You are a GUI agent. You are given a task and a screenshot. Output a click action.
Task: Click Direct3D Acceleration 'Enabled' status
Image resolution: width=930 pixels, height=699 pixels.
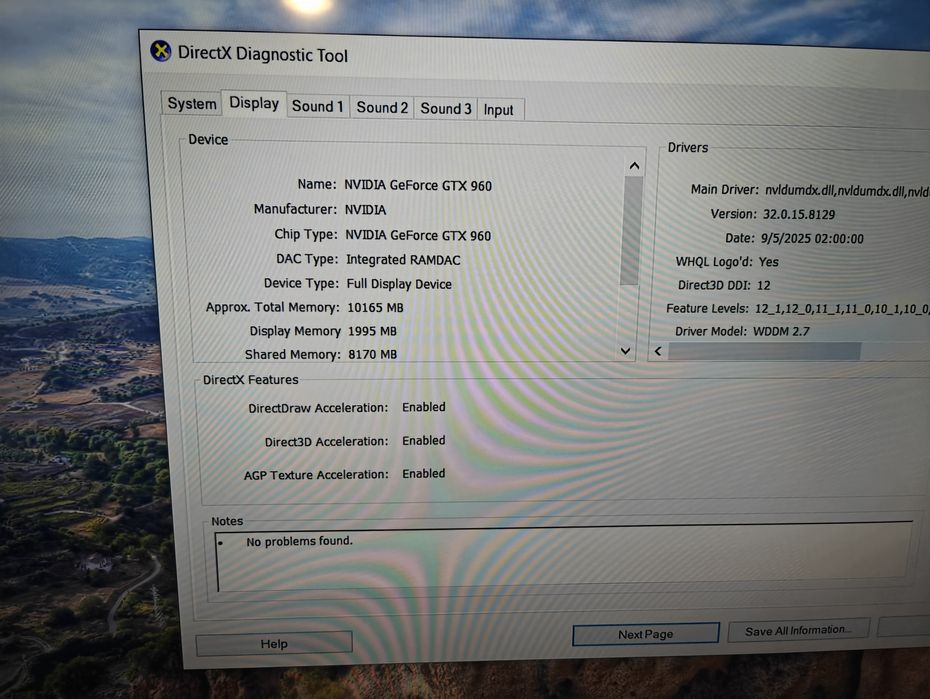(x=423, y=441)
